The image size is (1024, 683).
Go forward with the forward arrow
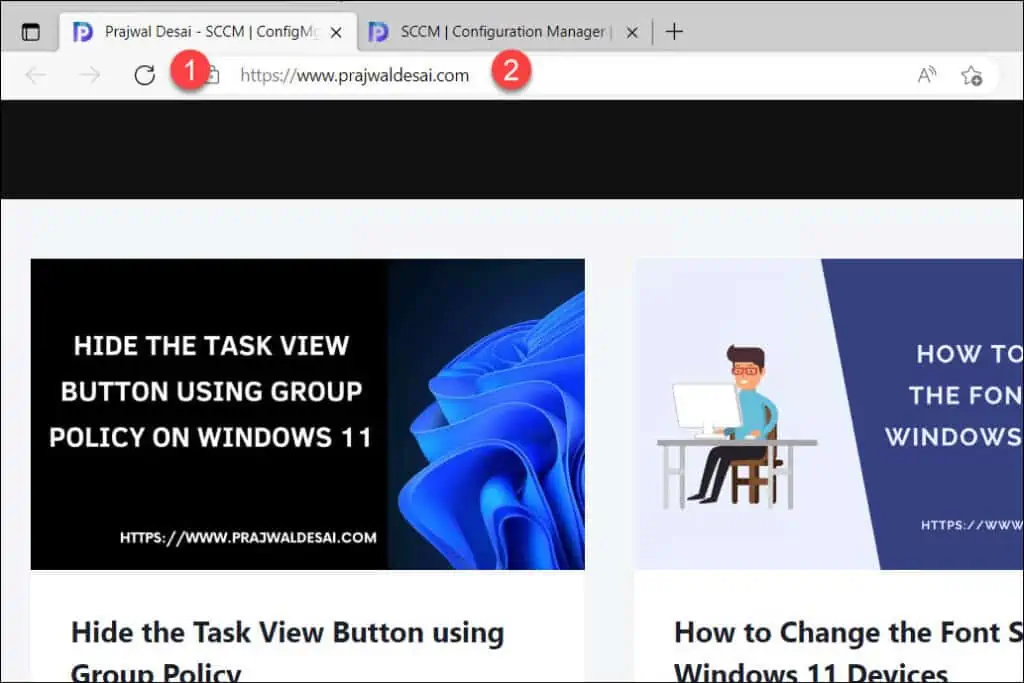point(90,75)
